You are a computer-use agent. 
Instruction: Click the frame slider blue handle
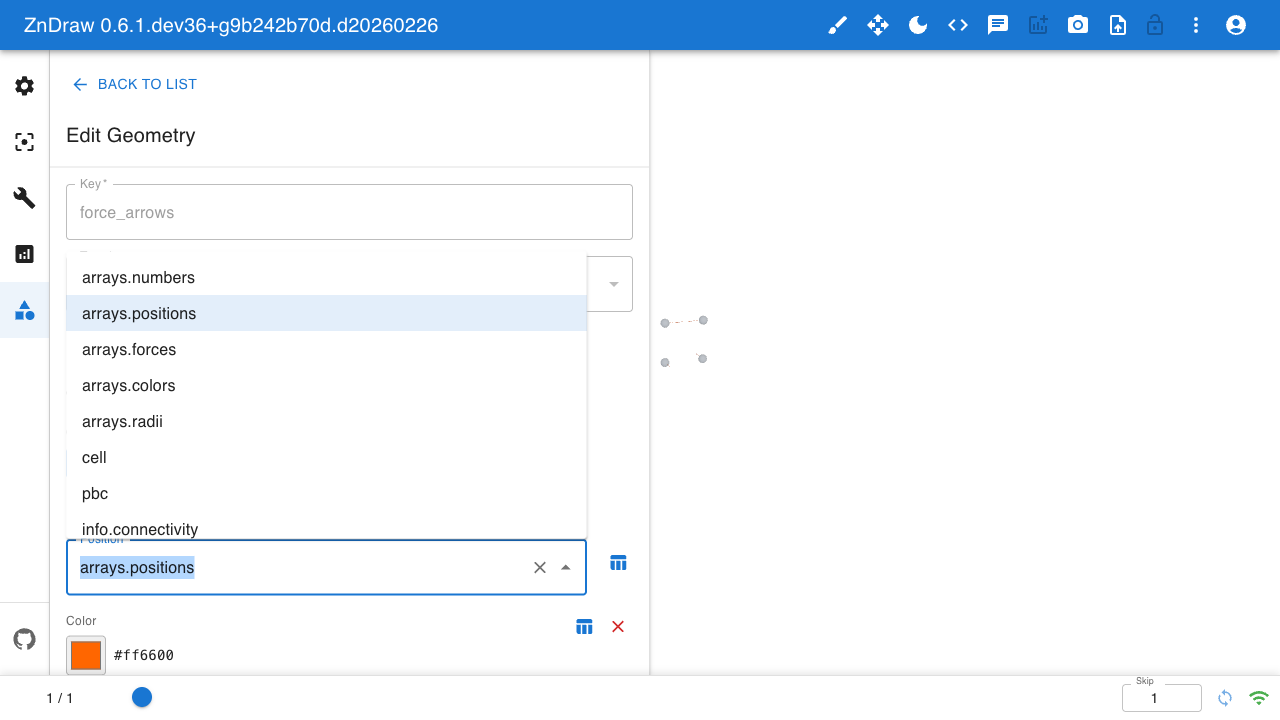142,697
